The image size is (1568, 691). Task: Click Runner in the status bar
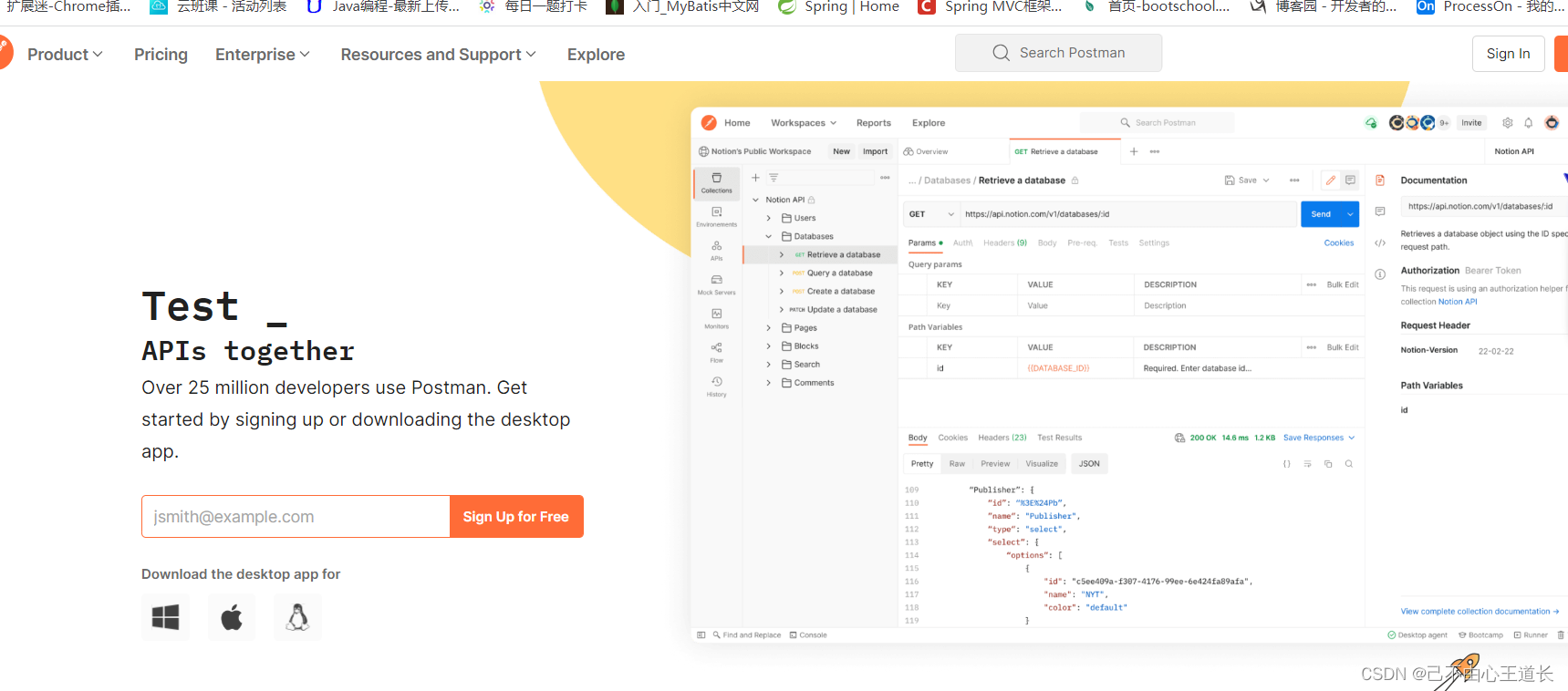(x=1531, y=635)
